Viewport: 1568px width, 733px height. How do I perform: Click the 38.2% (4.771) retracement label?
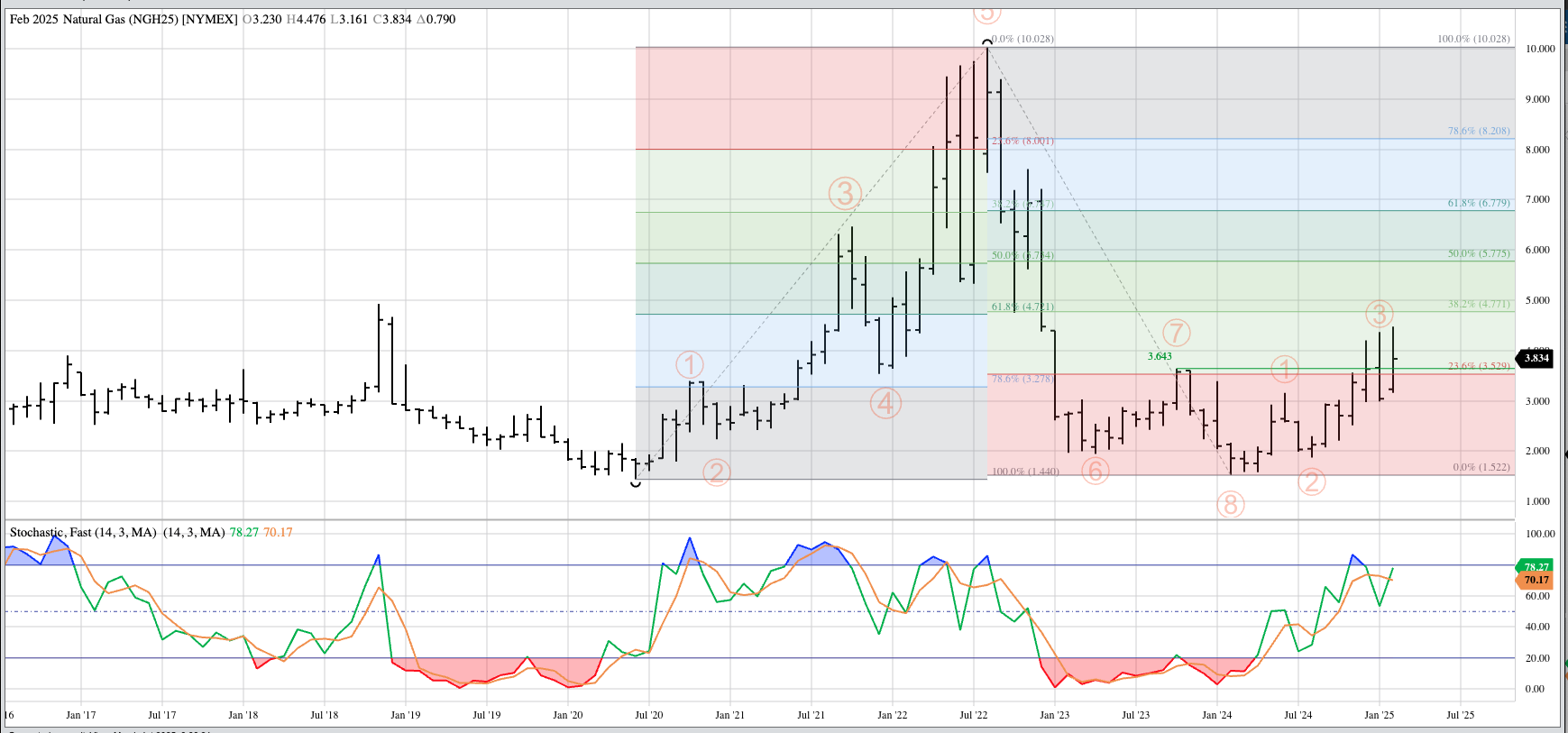click(x=1478, y=304)
